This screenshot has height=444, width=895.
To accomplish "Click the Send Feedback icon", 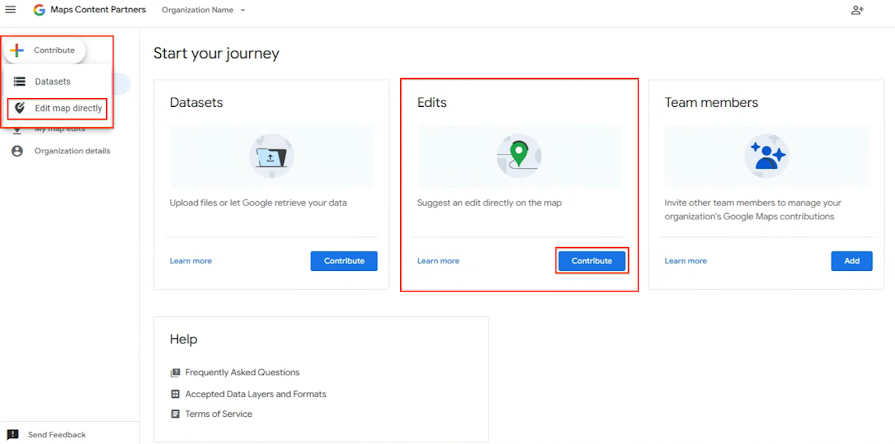I will coord(13,435).
